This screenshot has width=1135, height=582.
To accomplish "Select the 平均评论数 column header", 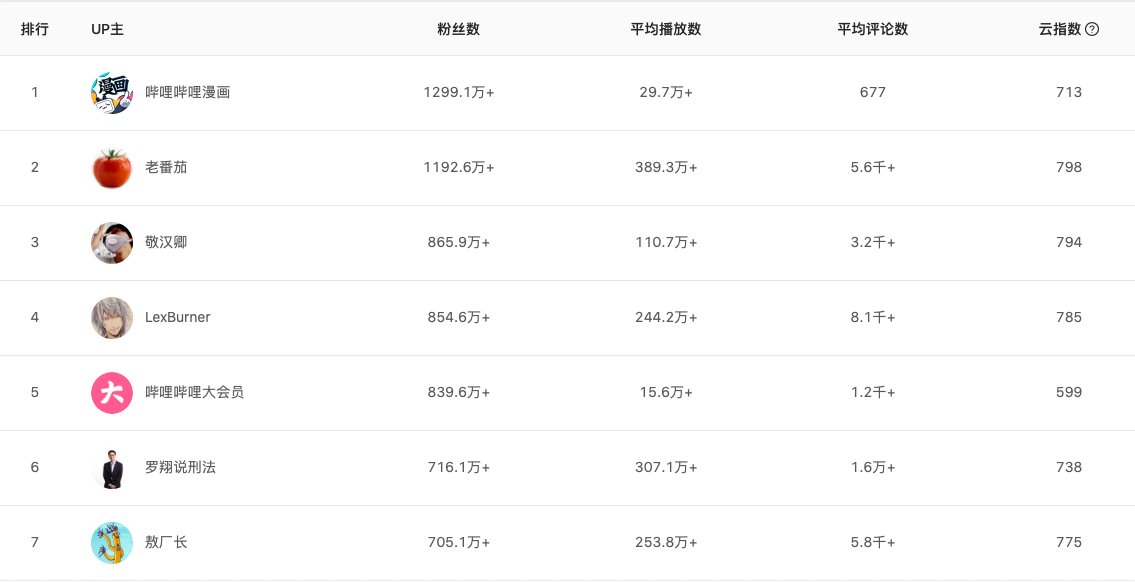I will (872, 29).
